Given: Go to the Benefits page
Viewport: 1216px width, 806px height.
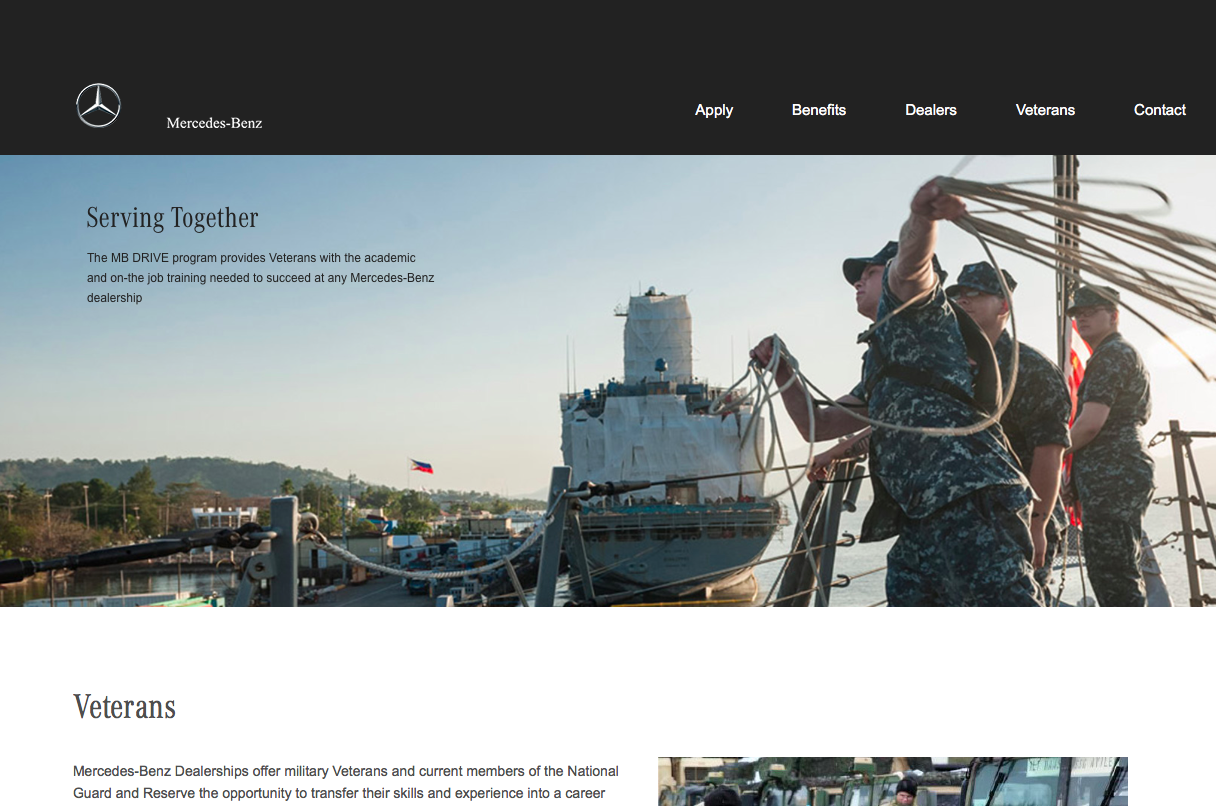Looking at the screenshot, I should tap(819, 110).
